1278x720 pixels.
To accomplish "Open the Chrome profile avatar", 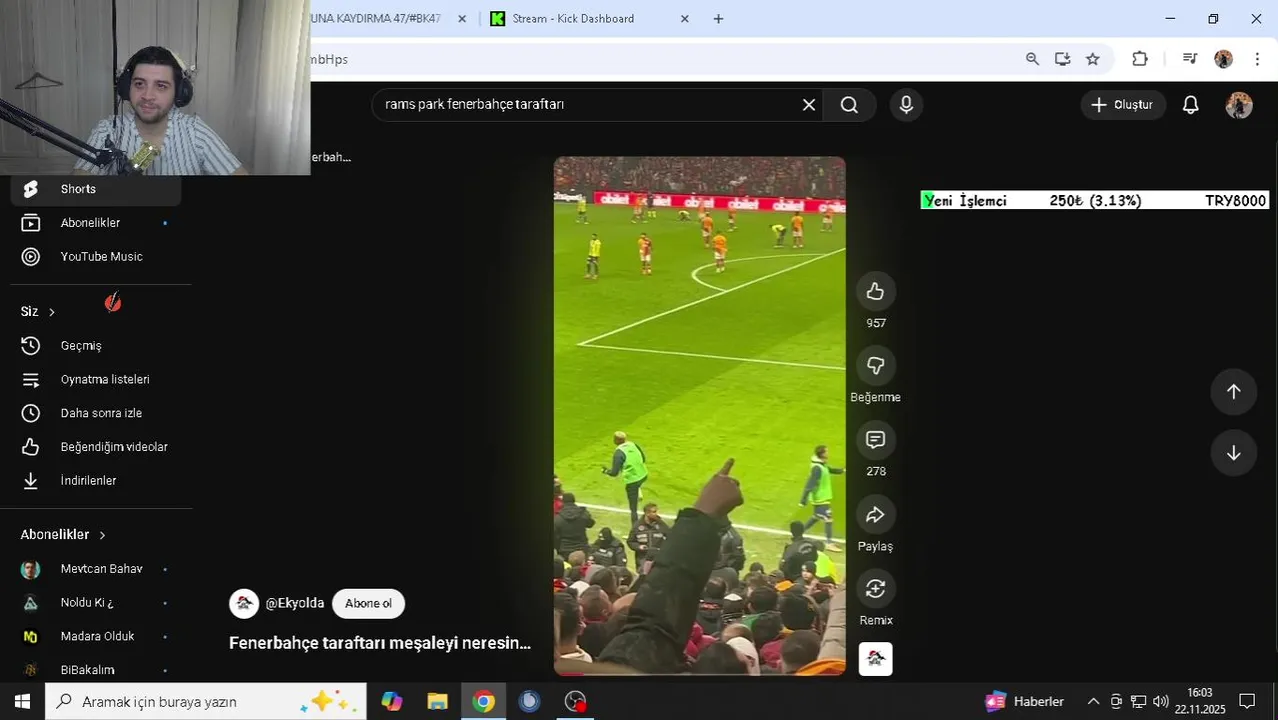I will [x=1223, y=59].
